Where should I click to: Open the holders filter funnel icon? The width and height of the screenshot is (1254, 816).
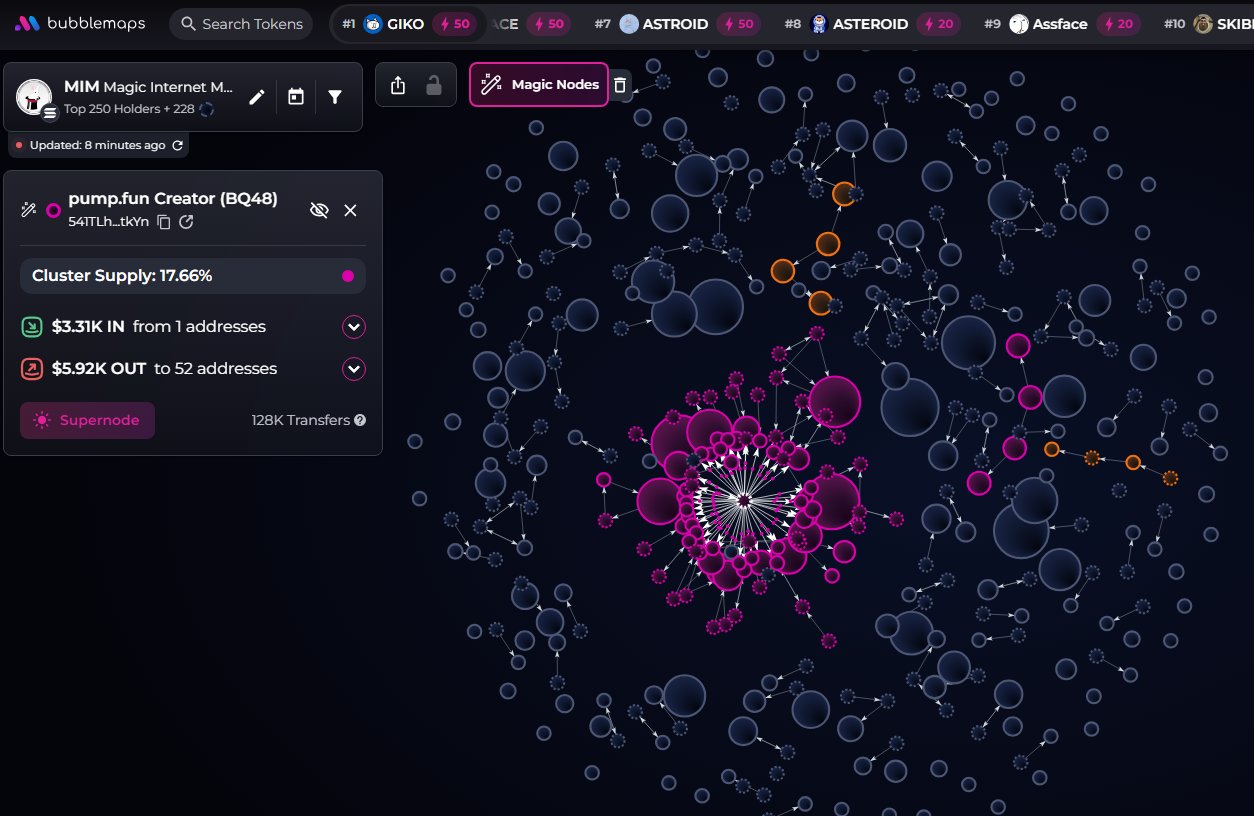tap(335, 97)
